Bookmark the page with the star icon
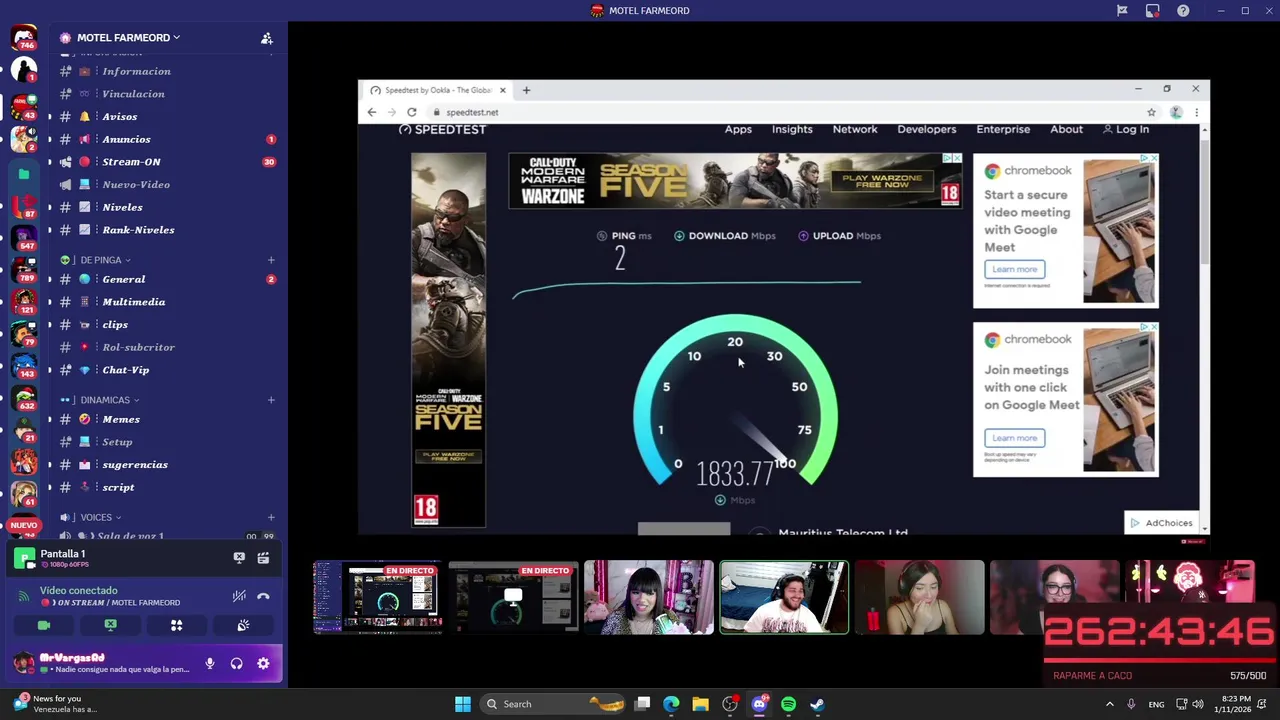 tap(1152, 112)
